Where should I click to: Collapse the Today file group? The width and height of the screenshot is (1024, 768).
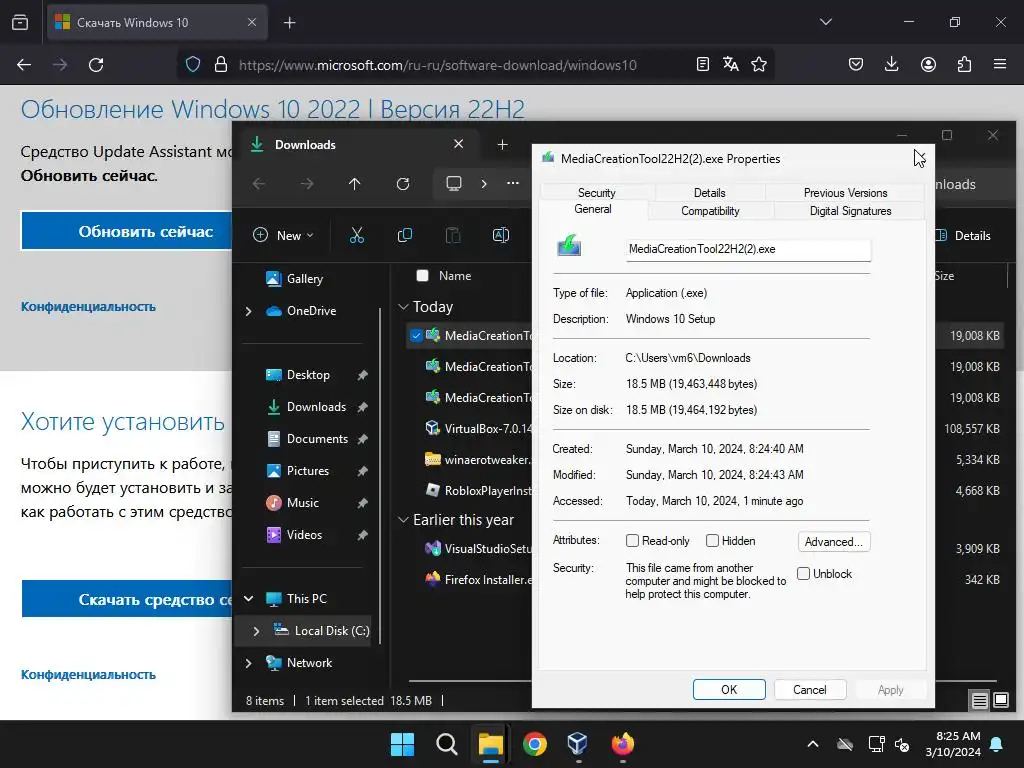point(404,307)
